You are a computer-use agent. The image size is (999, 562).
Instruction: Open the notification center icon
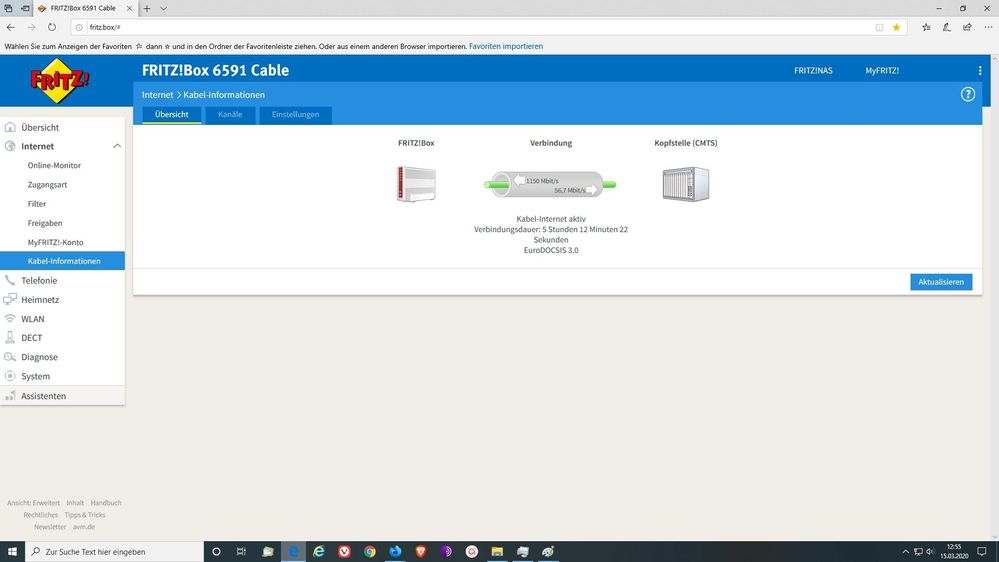tap(982, 551)
